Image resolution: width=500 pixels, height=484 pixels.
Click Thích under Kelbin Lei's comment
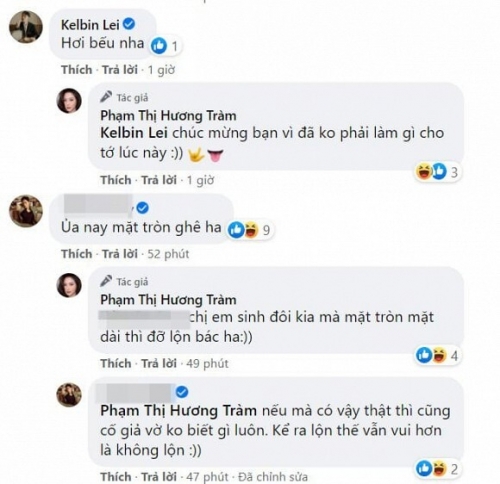[x=77, y=70]
